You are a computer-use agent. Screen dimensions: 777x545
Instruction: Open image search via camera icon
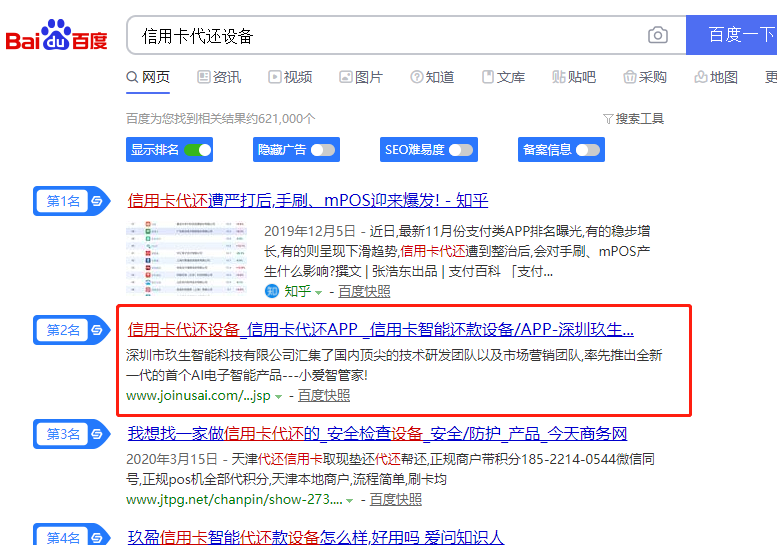(x=658, y=35)
